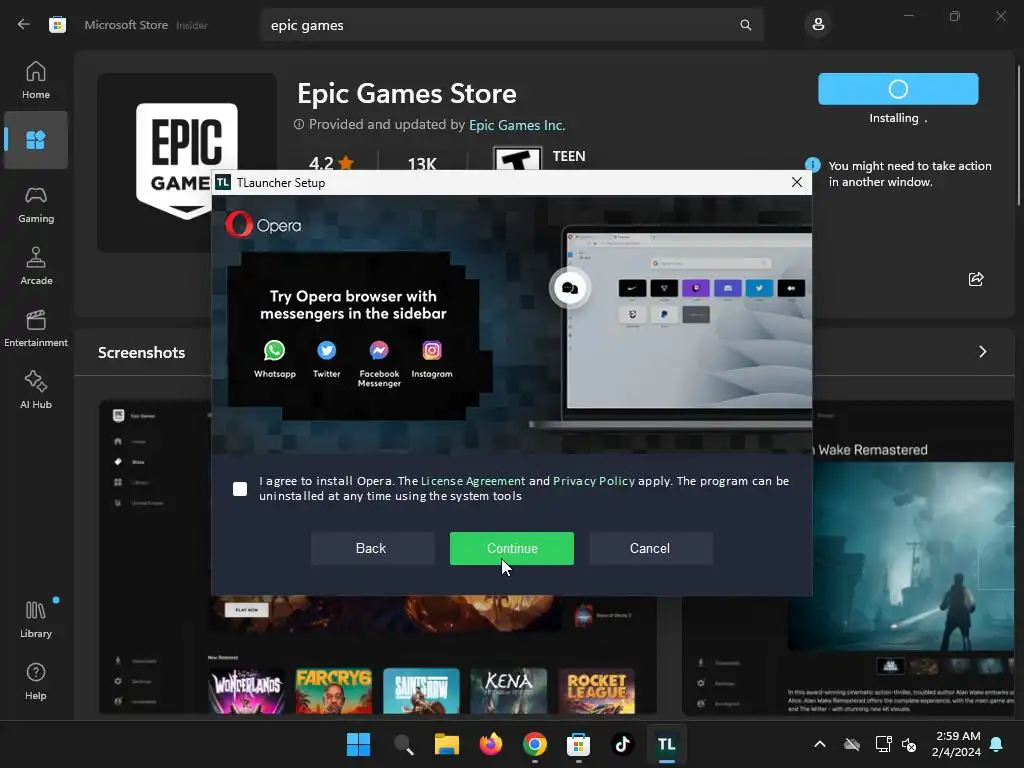Image resolution: width=1024 pixels, height=768 pixels.
Task: Click the TL icon in dialog title bar
Action: (x=223, y=182)
